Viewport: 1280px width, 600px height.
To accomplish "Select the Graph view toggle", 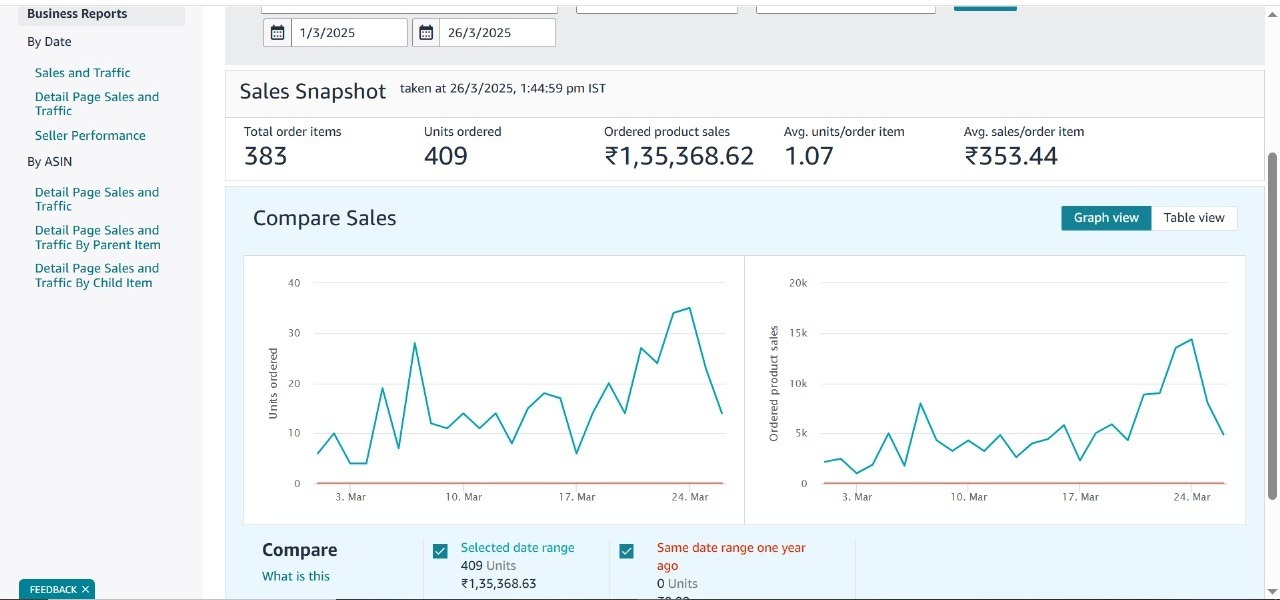I will (1106, 218).
